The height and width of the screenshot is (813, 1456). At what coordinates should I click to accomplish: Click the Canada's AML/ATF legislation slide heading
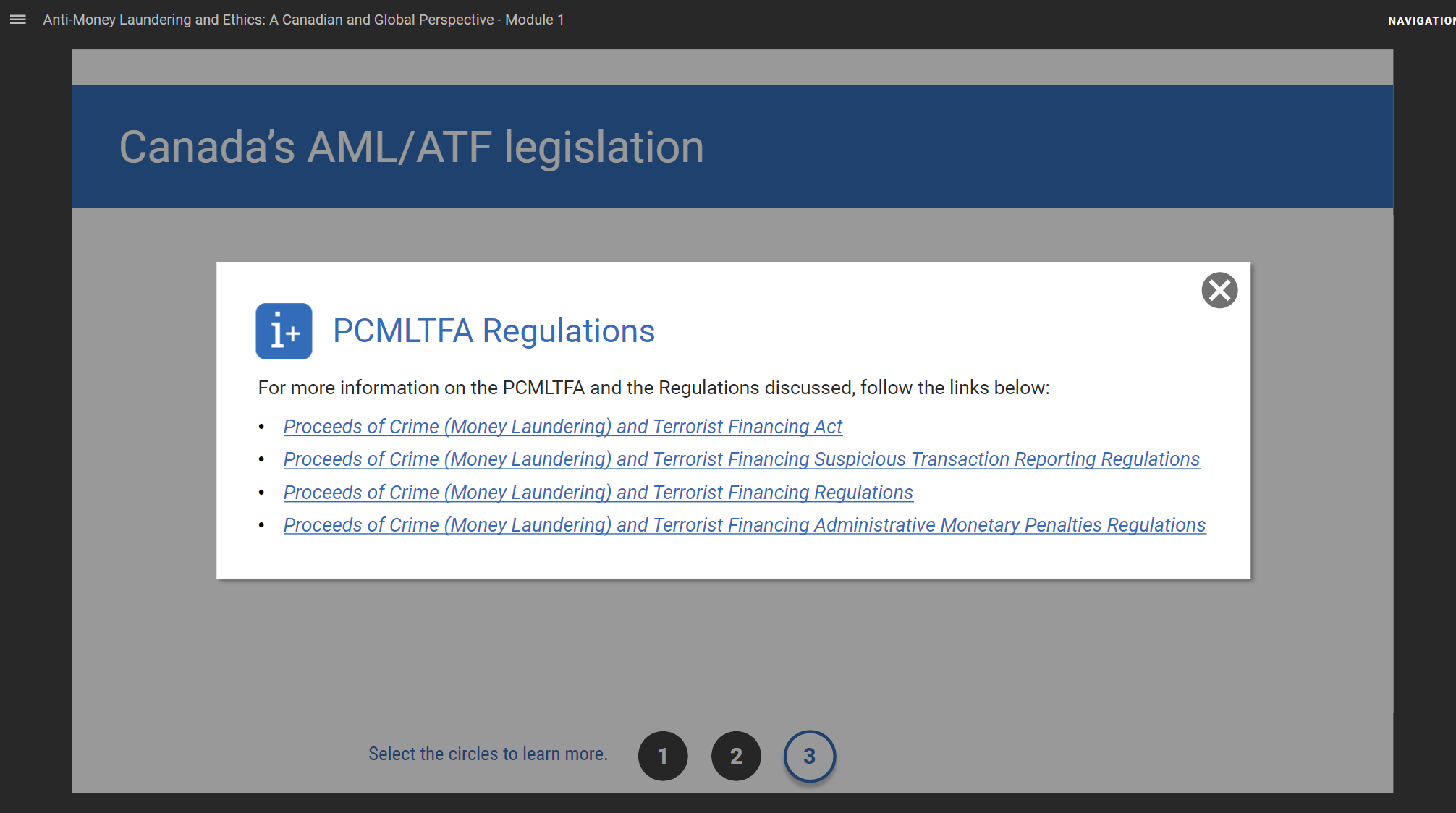tap(411, 147)
